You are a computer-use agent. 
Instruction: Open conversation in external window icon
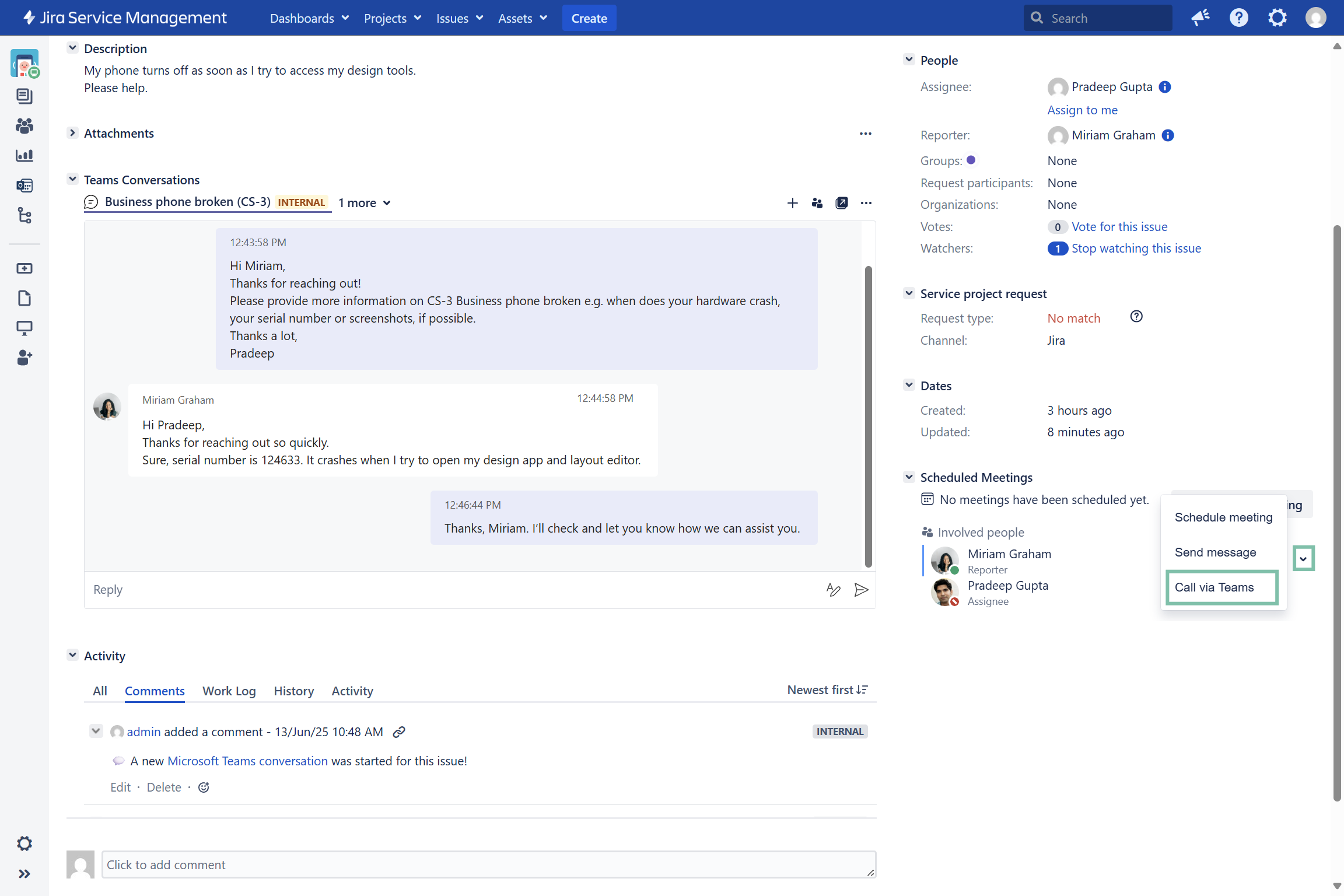841,203
